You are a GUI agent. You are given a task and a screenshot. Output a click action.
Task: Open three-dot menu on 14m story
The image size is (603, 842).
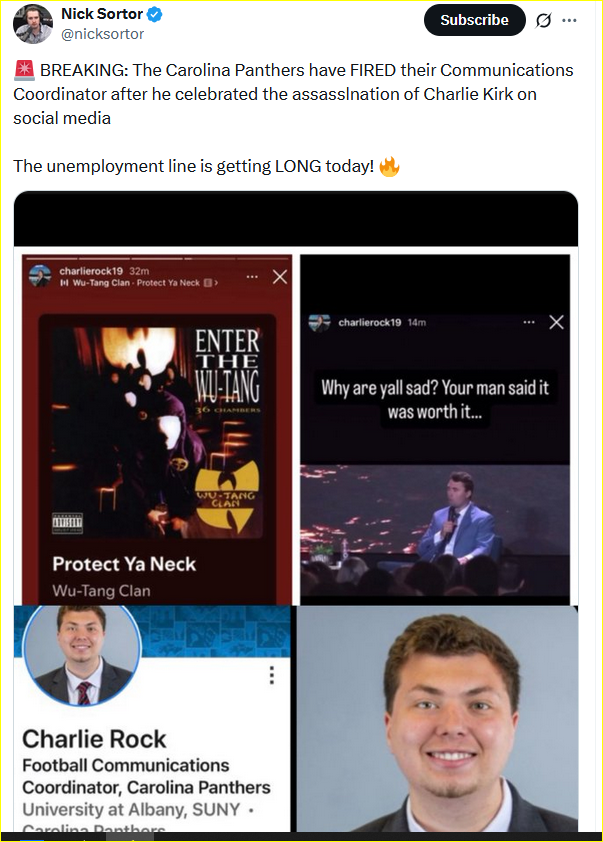(x=529, y=322)
